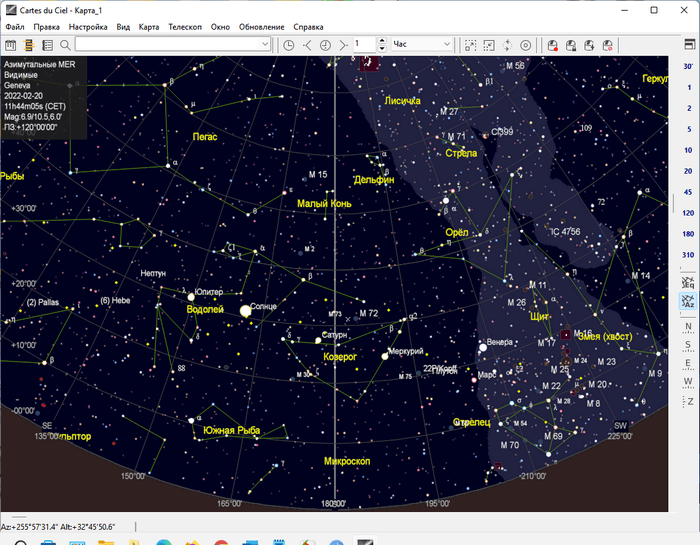Click the last telescope abort icon
The image size is (700, 545).
tap(608, 45)
